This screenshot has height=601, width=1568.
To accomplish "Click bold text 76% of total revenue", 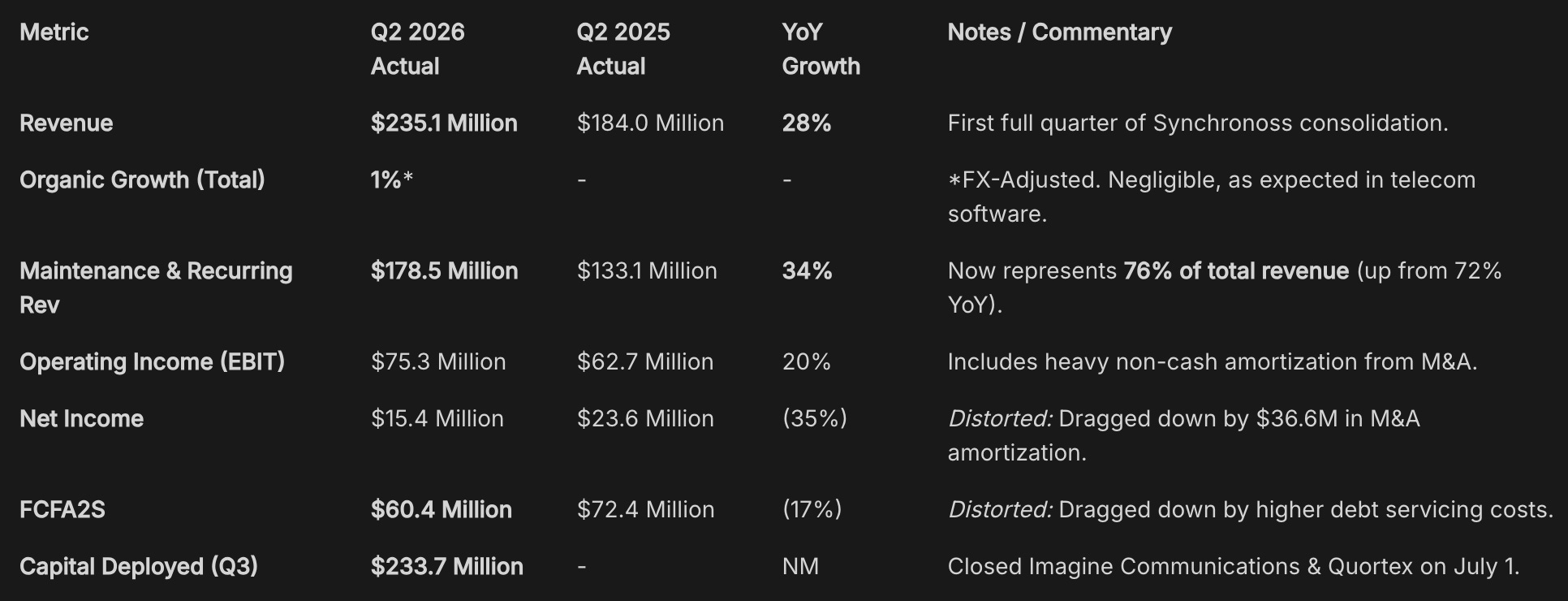I will 1236,271.
